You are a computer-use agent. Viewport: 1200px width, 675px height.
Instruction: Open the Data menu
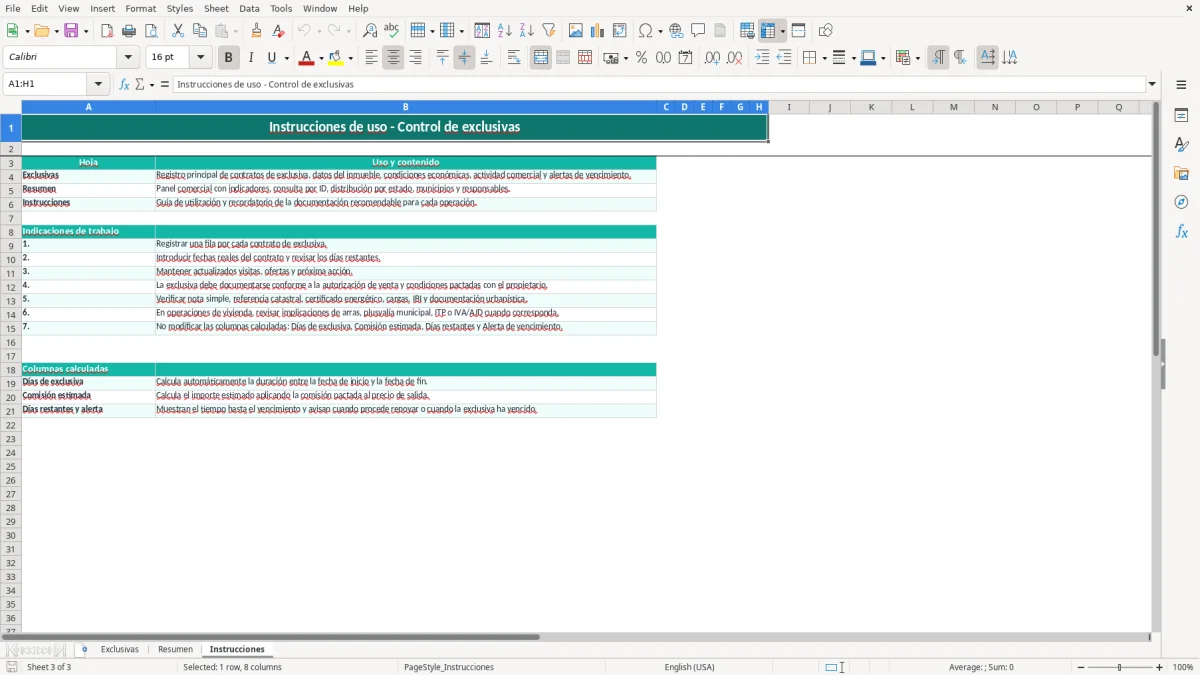250,8
